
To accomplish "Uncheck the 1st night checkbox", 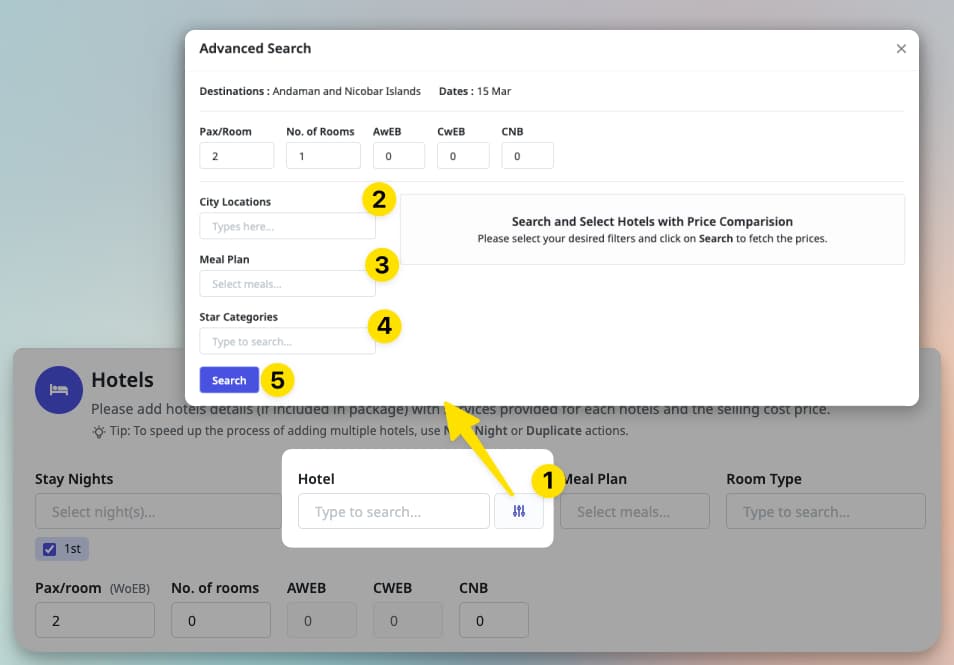I will pyautogui.click(x=50, y=548).
